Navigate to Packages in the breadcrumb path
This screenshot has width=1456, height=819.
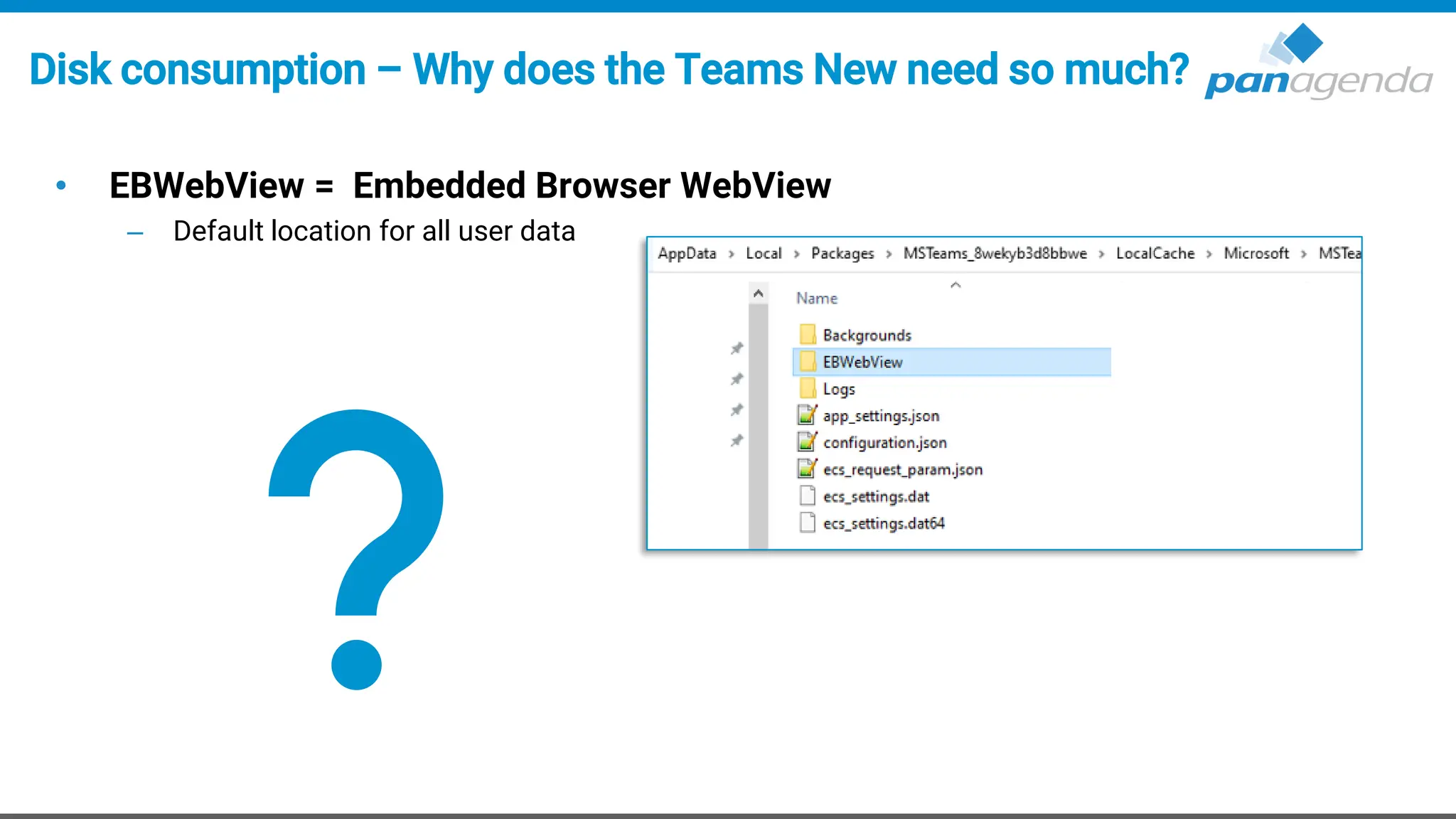click(x=842, y=253)
